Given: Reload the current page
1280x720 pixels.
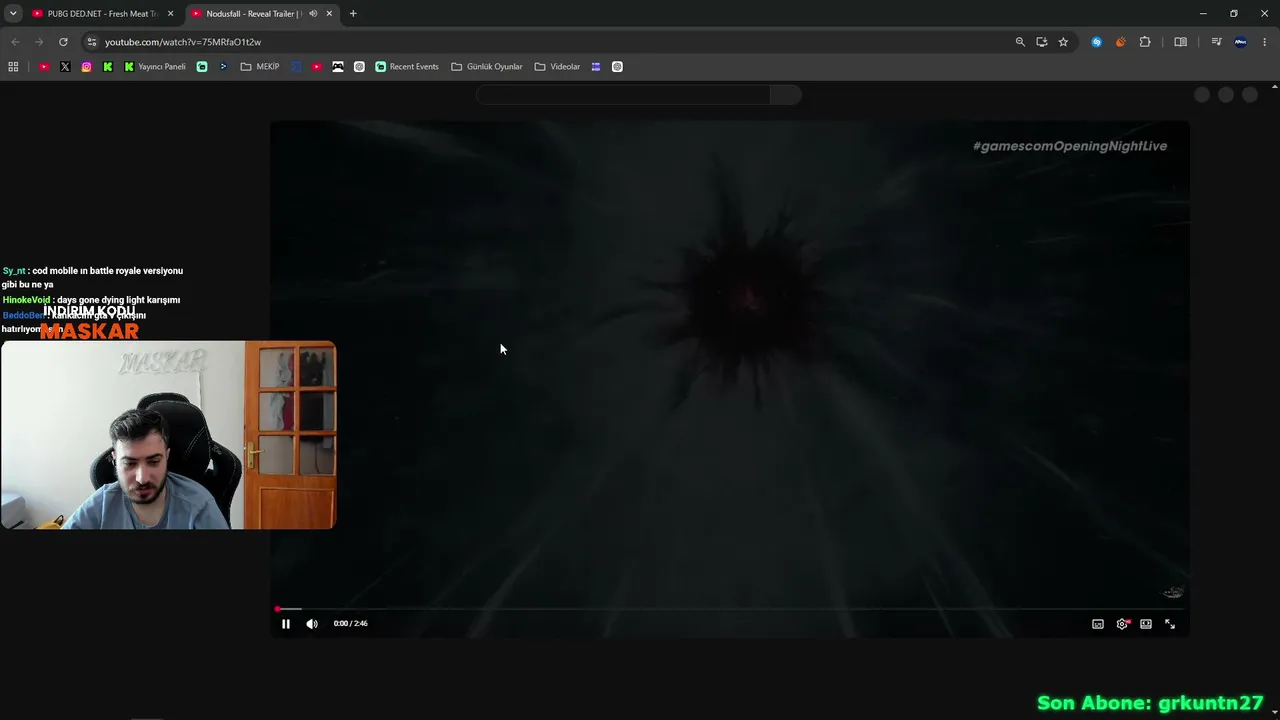Looking at the screenshot, I should tap(63, 42).
